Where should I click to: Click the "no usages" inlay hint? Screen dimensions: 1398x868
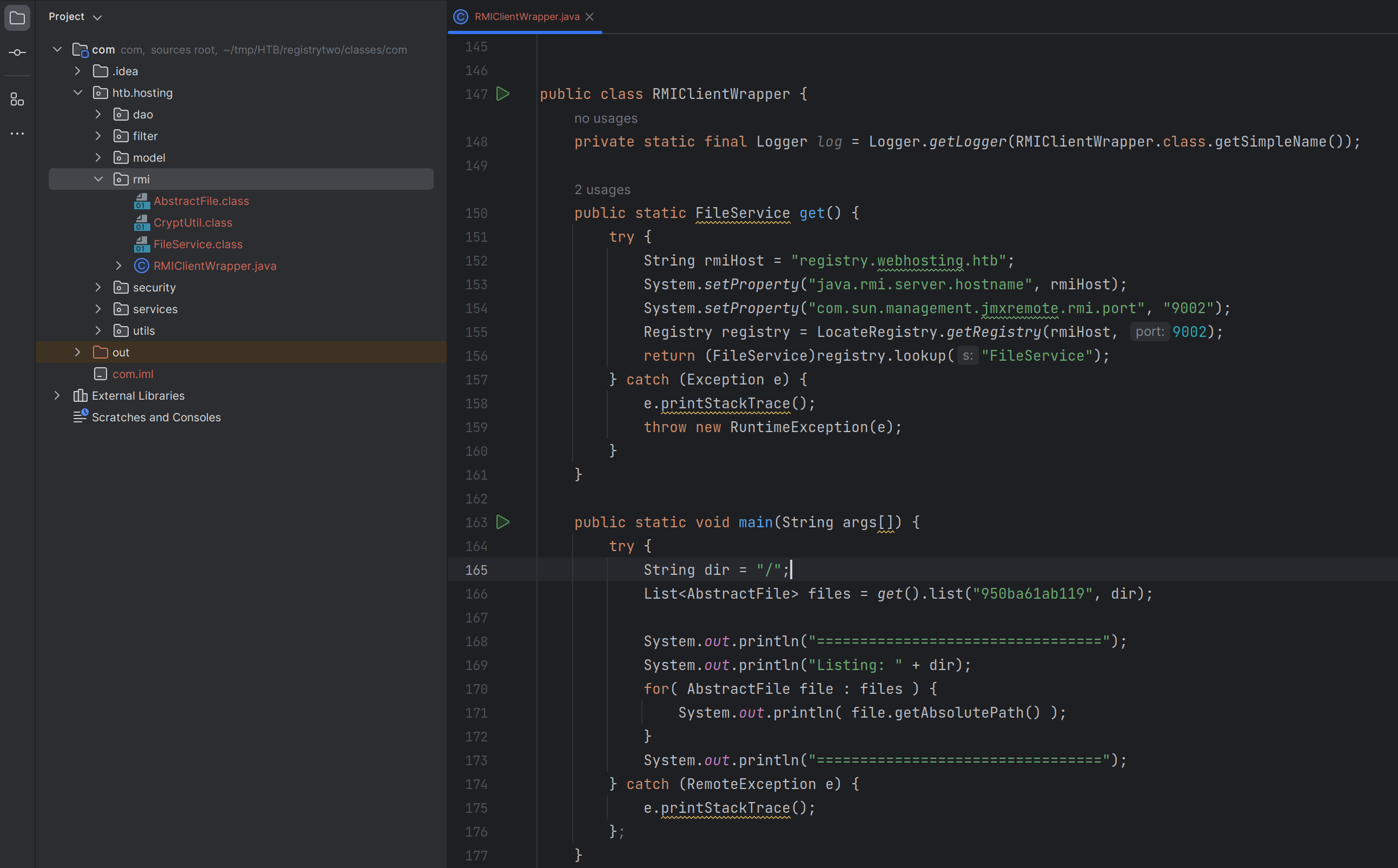[606, 118]
